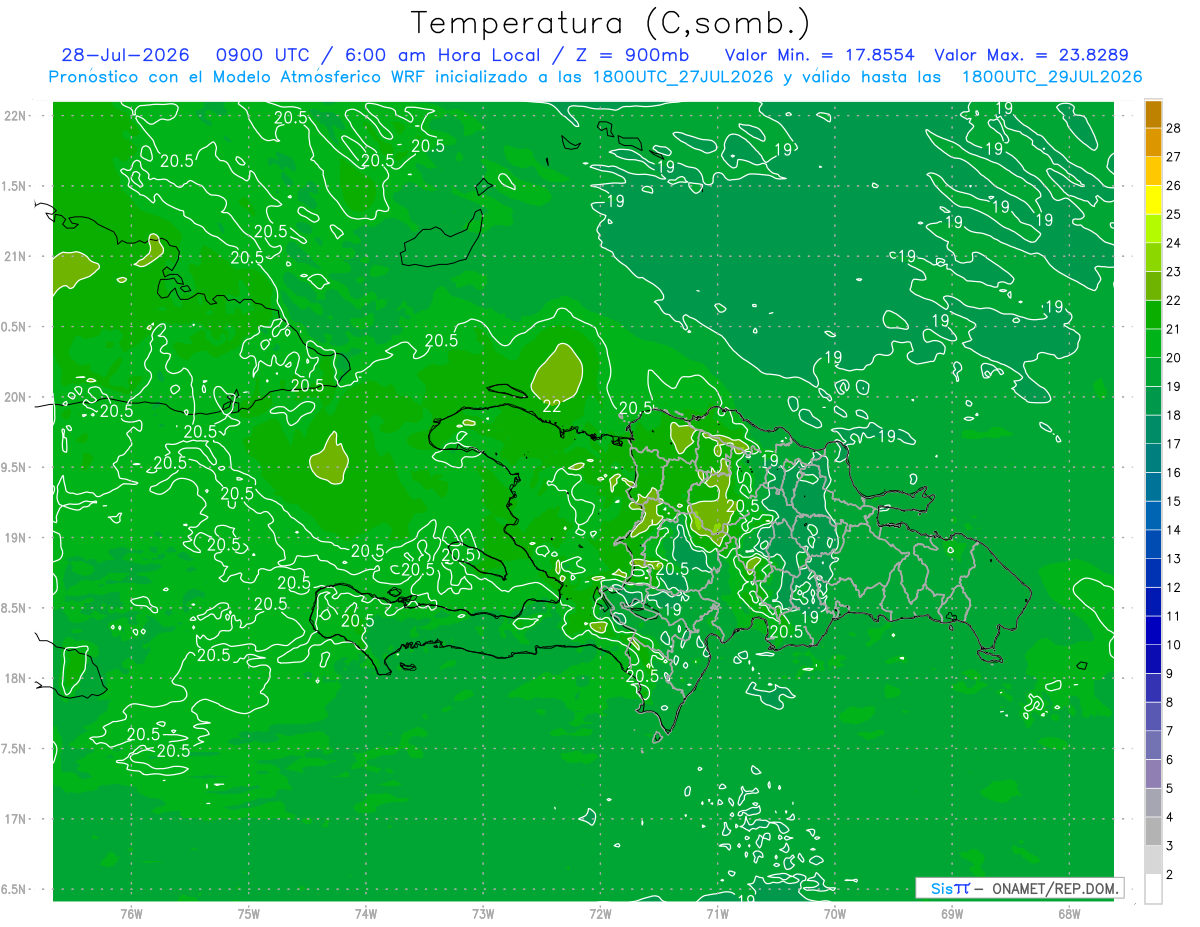The height and width of the screenshot is (927, 1200).
Task: Click the '17N' latitude axis label
Action: pyautogui.click(x=14, y=819)
